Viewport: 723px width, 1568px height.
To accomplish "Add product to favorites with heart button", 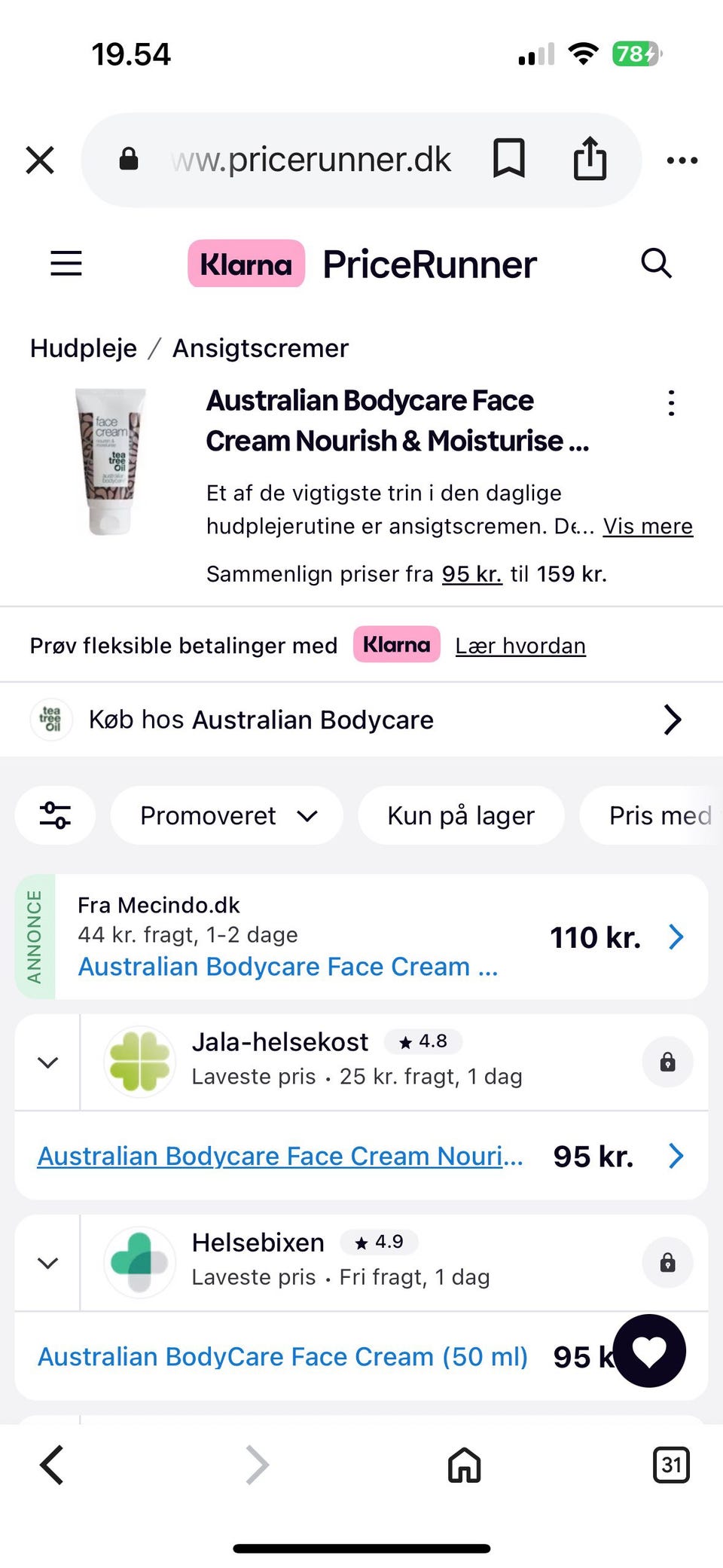I will coord(649,1351).
